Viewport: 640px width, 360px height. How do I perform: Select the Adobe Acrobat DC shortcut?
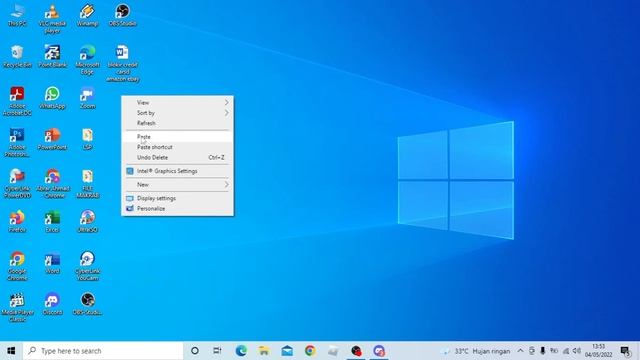click(x=17, y=101)
